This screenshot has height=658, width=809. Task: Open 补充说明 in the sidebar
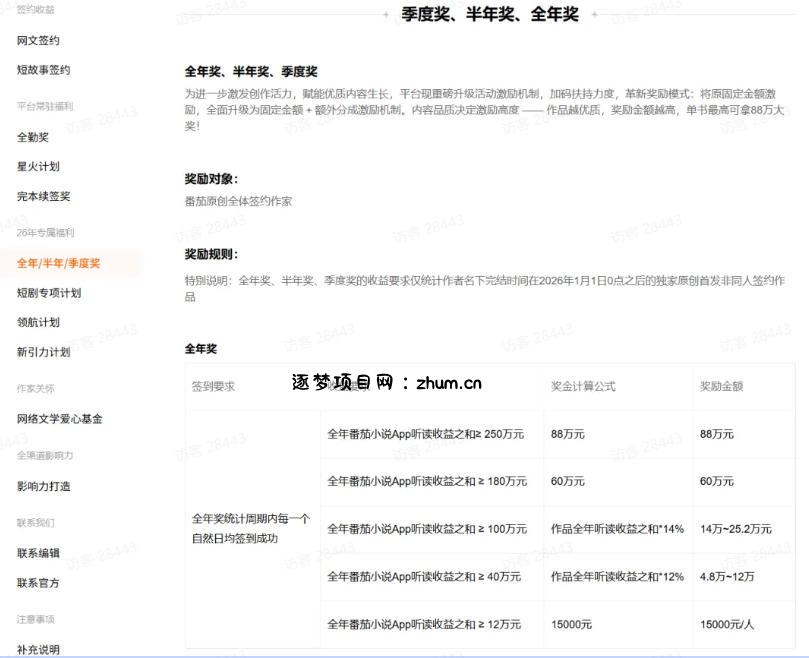coord(38,650)
